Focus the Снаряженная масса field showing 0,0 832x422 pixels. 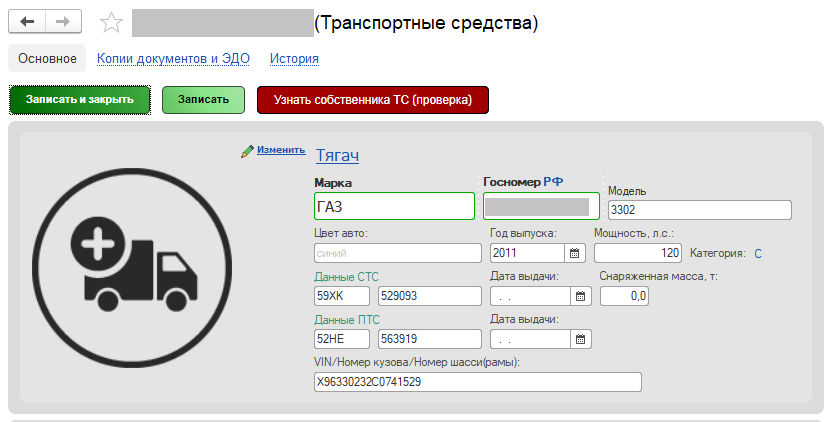click(624, 296)
